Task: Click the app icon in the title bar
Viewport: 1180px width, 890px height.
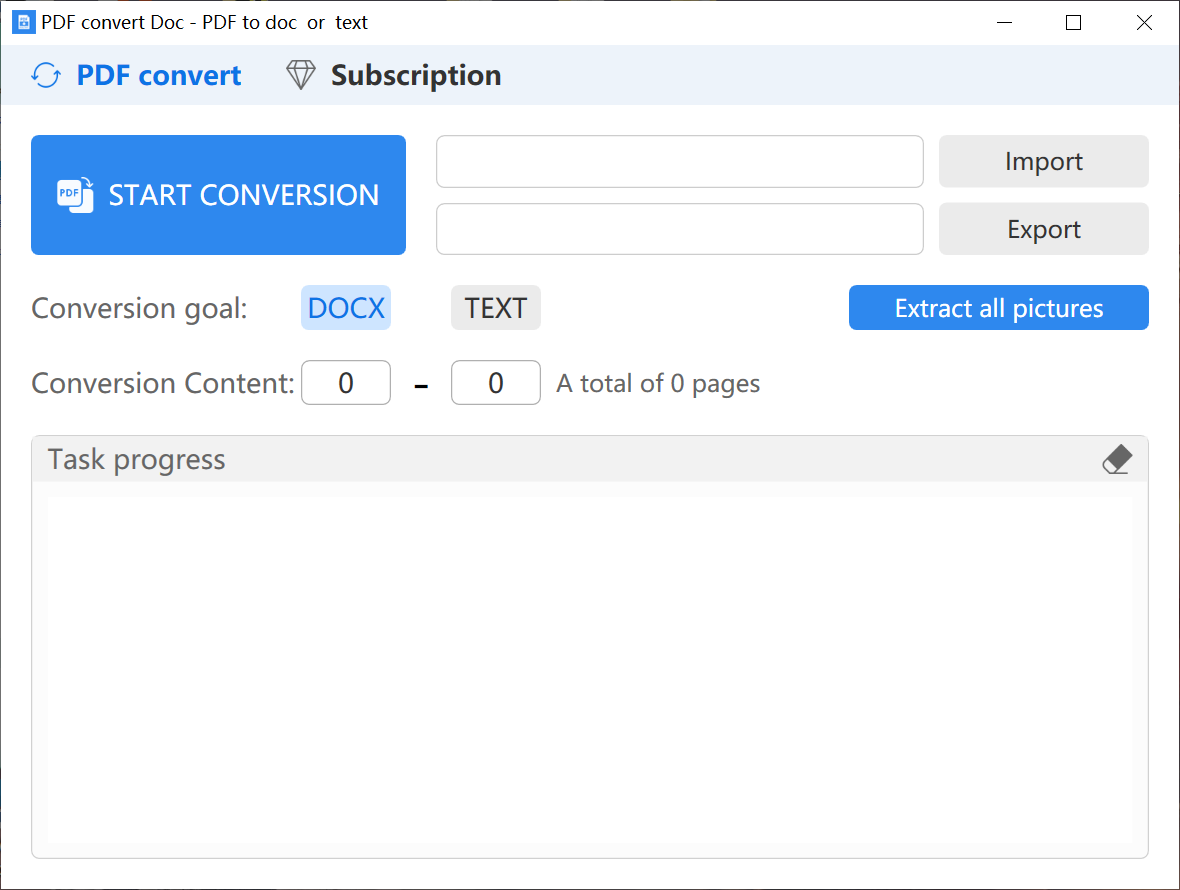Action: point(23,22)
